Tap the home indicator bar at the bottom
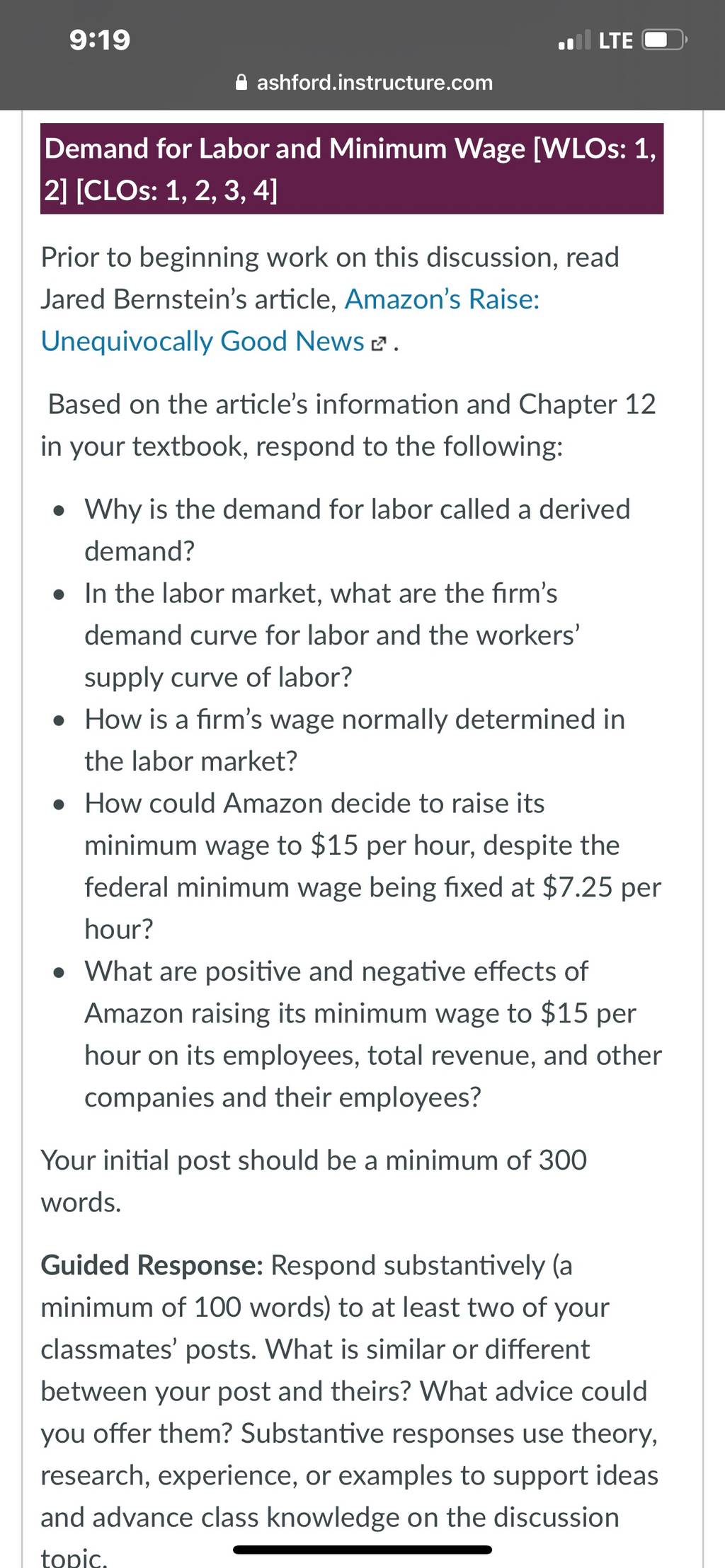This screenshot has height=1568, width=725. (362, 1549)
